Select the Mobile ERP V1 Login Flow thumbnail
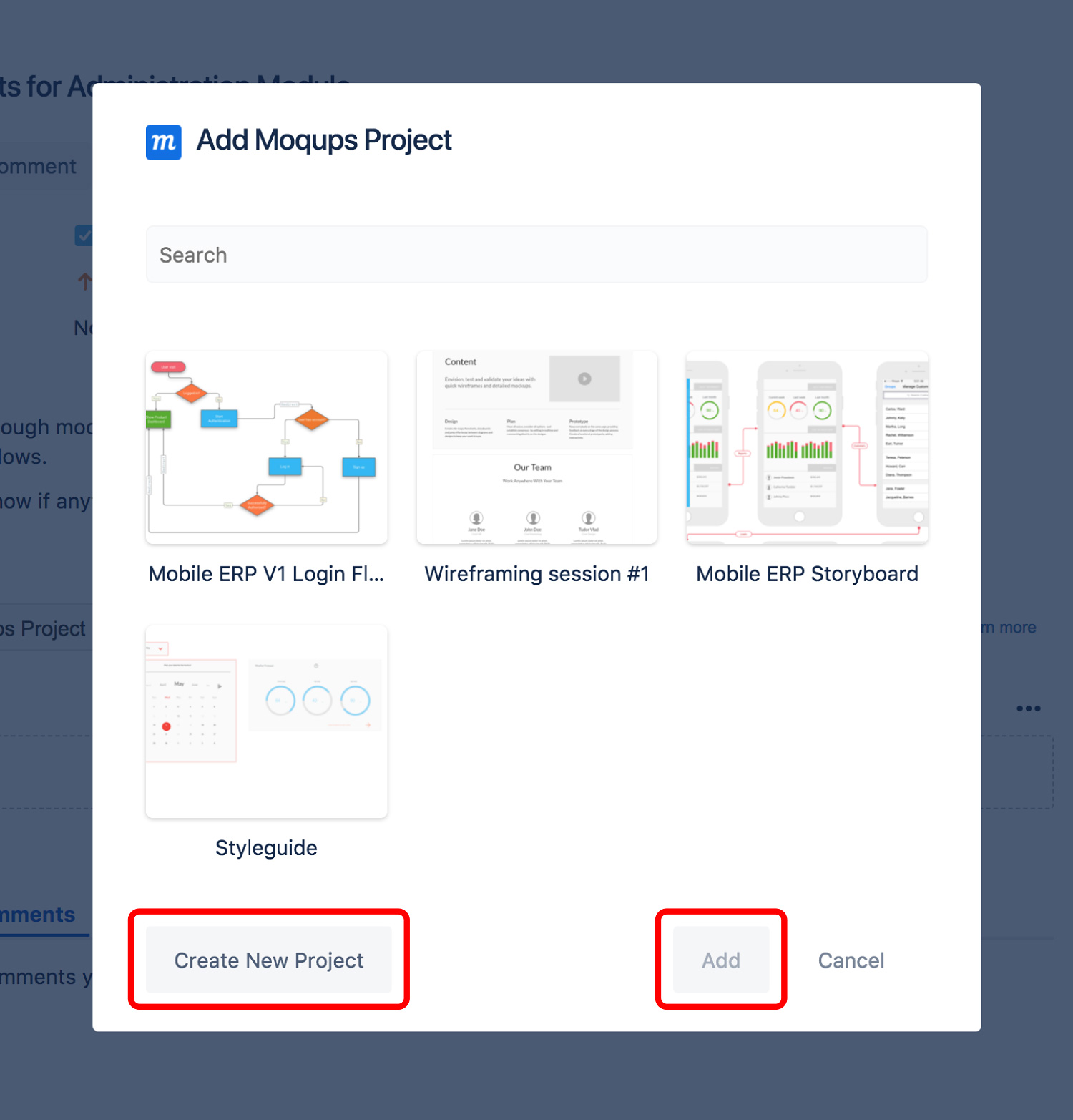This screenshot has height=1120, width=1073. (266, 447)
